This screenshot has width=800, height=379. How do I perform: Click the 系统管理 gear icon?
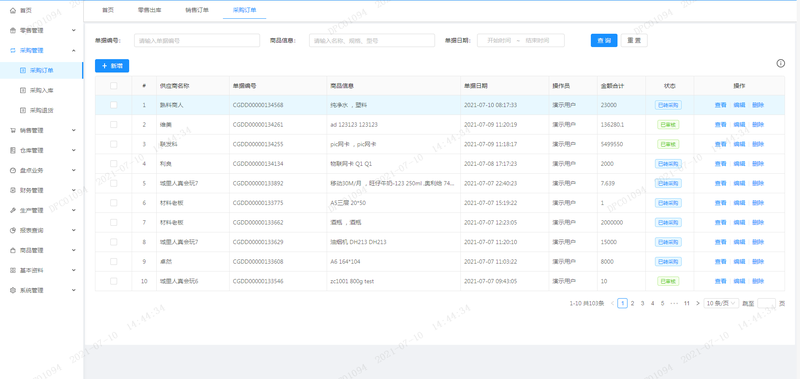pyautogui.click(x=13, y=290)
